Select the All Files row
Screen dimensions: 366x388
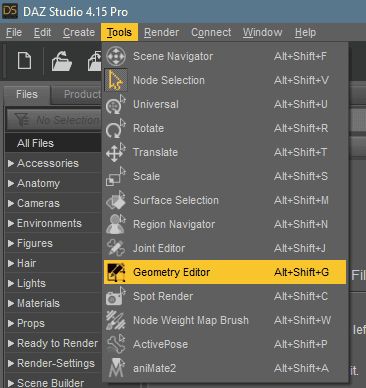click(x=53, y=143)
